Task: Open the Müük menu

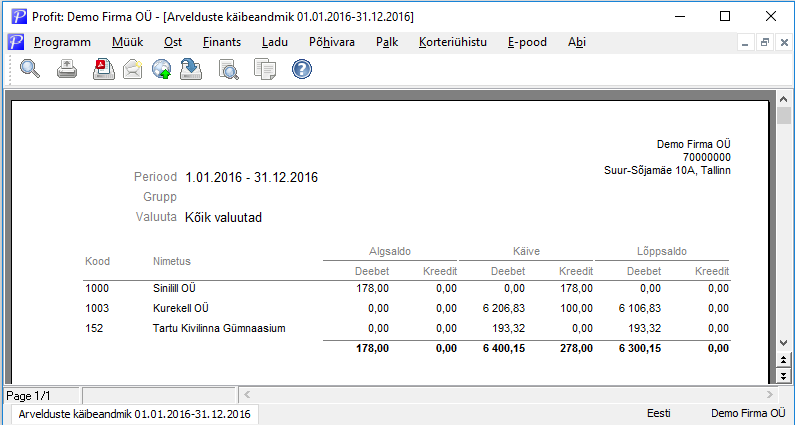Action: 128,42
